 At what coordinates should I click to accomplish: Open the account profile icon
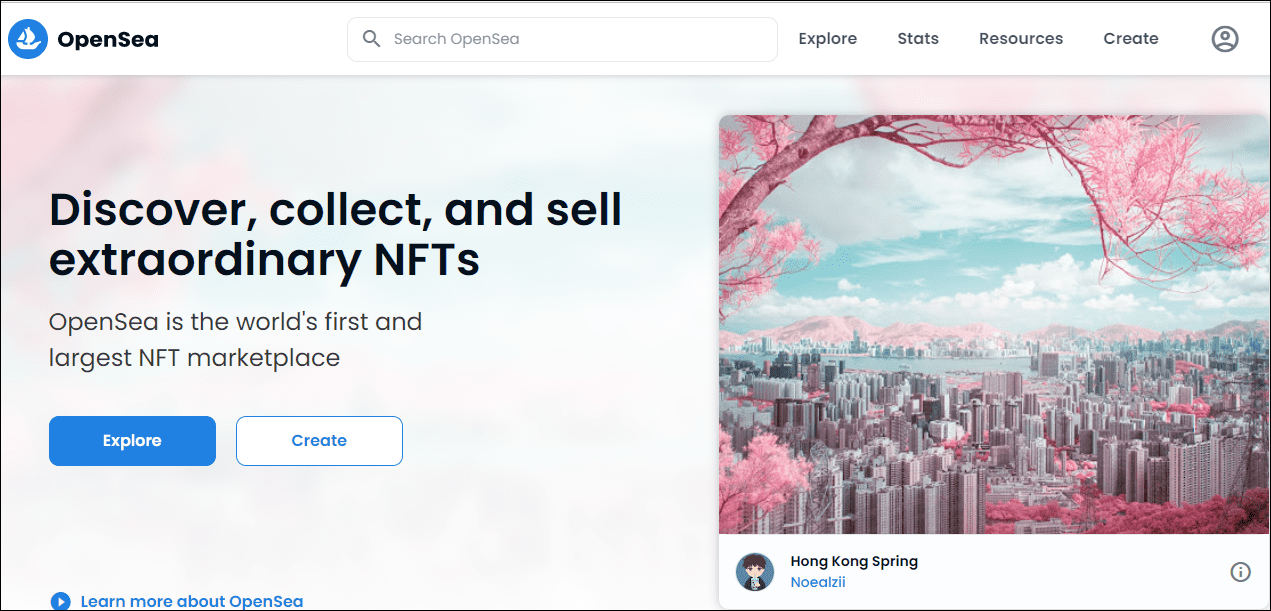pyautogui.click(x=1225, y=39)
